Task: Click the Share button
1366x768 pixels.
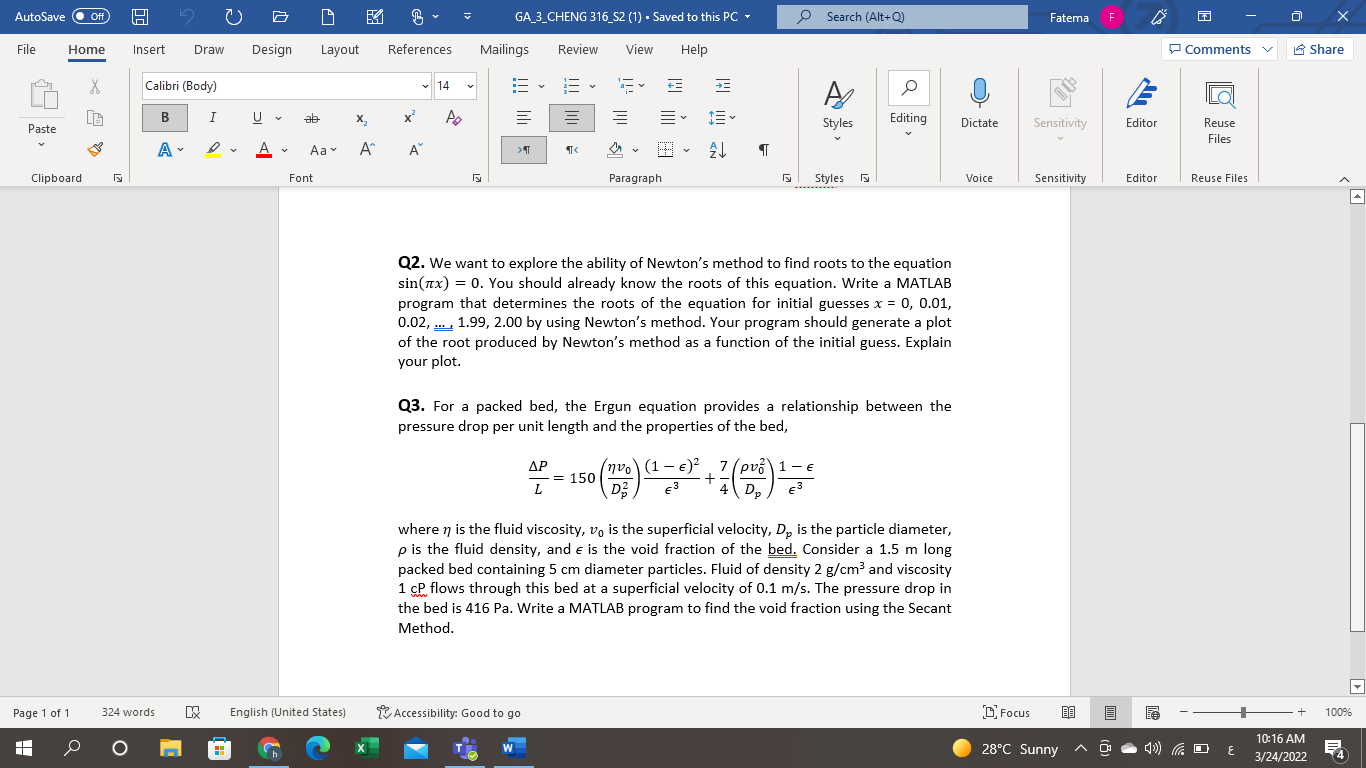Action: [x=1318, y=49]
